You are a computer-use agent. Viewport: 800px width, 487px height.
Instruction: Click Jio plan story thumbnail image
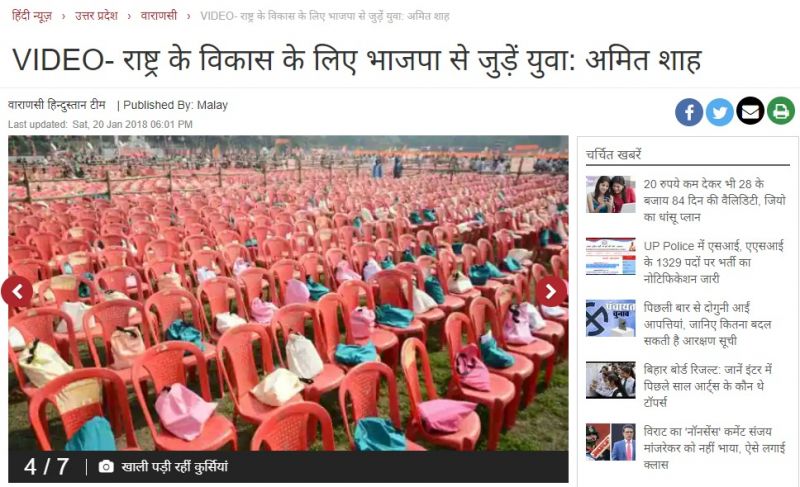tap(611, 194)
